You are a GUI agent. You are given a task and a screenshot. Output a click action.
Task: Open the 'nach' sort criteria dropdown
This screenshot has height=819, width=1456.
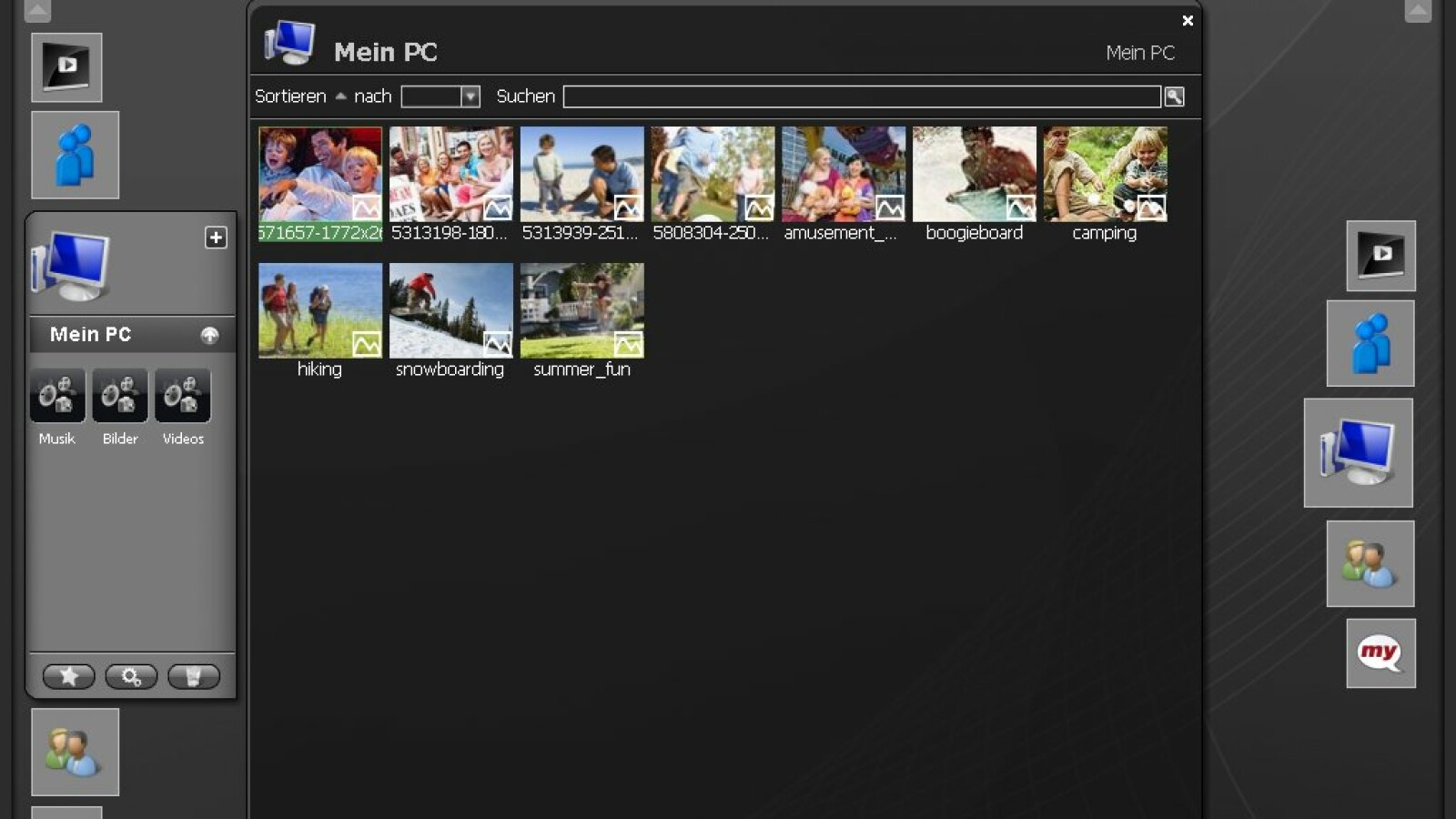[470, 96]
